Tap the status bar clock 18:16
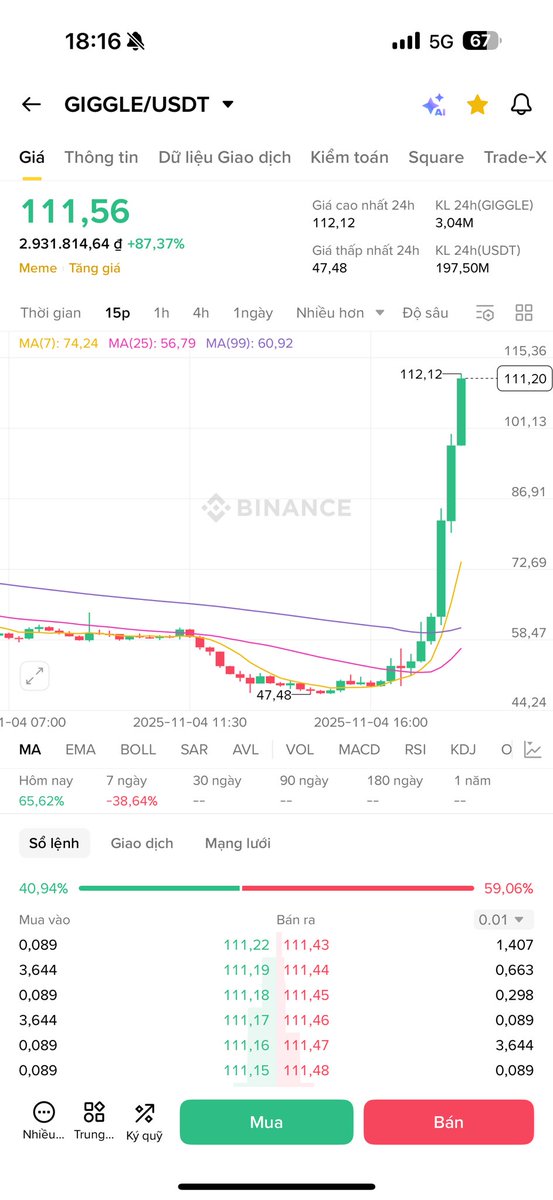Viewport: 553px width, 1200px height. [x=92, y=41]
